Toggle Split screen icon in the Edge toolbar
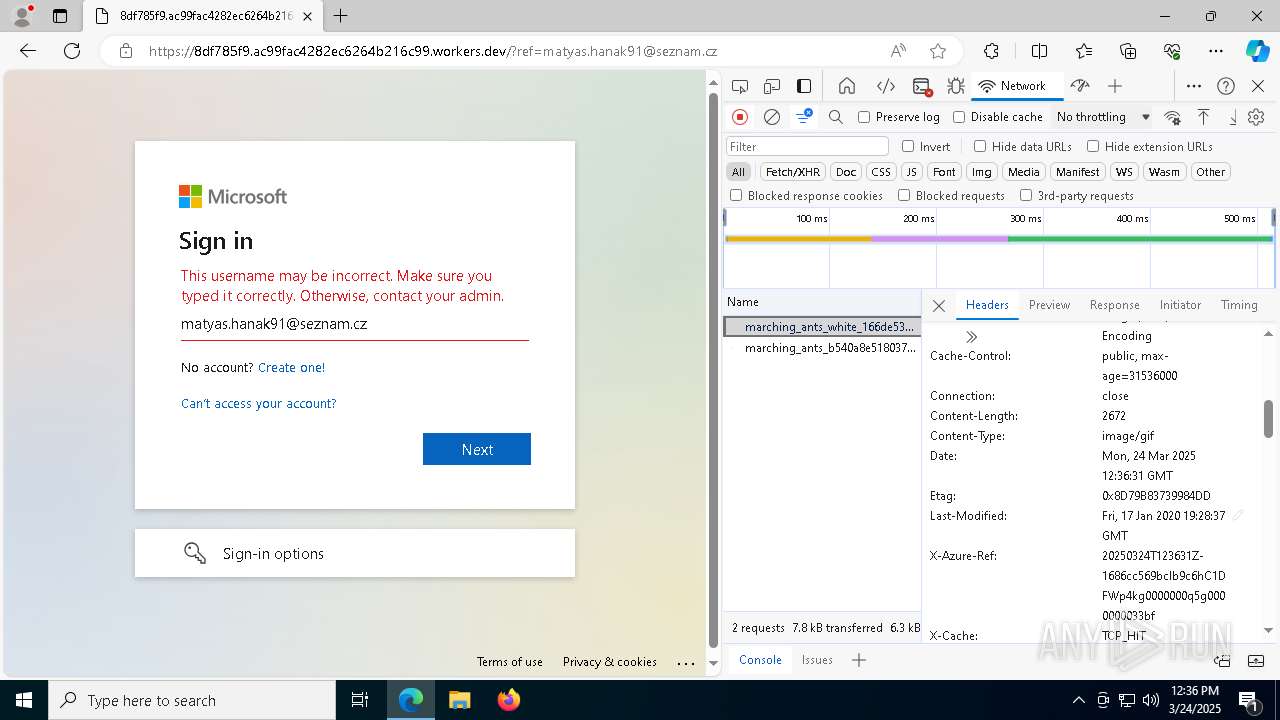The height and width of the screenshot is (720, 1280). (x=1039, y=51)
